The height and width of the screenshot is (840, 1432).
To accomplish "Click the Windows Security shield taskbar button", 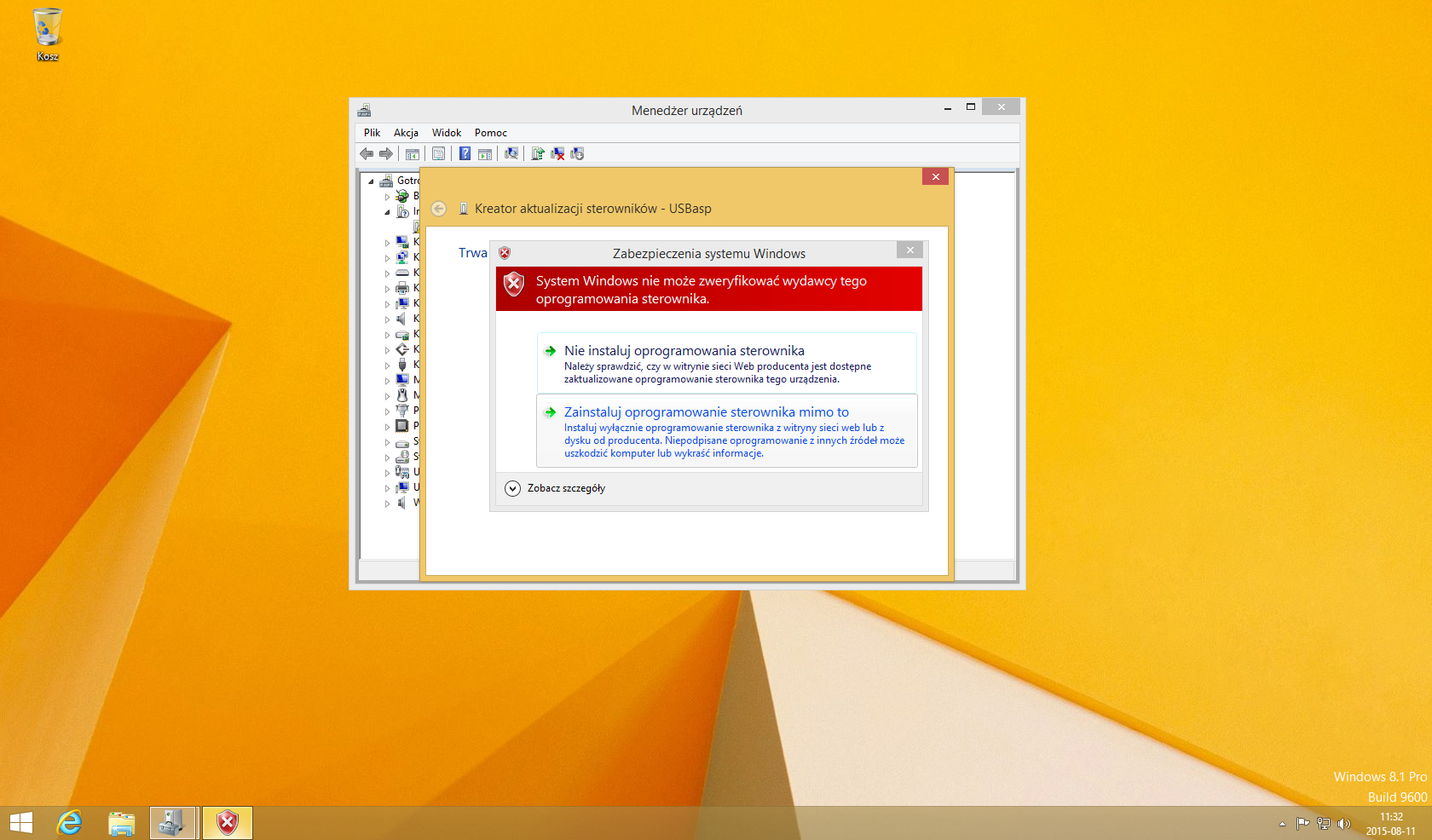I will click(228, 823).
